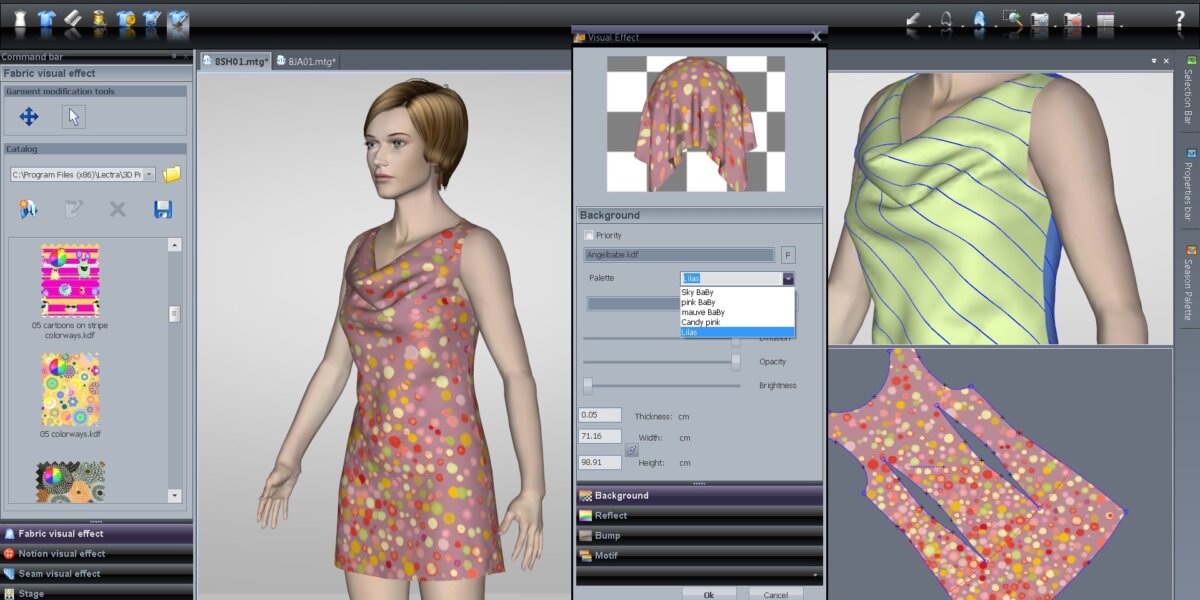Open the Notion visual effect panel

(62, 554)
